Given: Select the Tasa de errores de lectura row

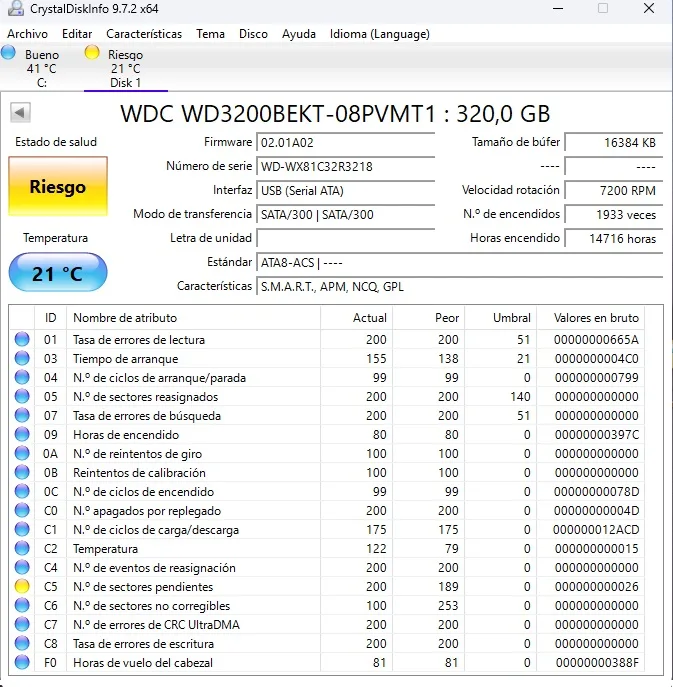Looking at the screenshot, I should pyautogui.click(x=326, y=340).
